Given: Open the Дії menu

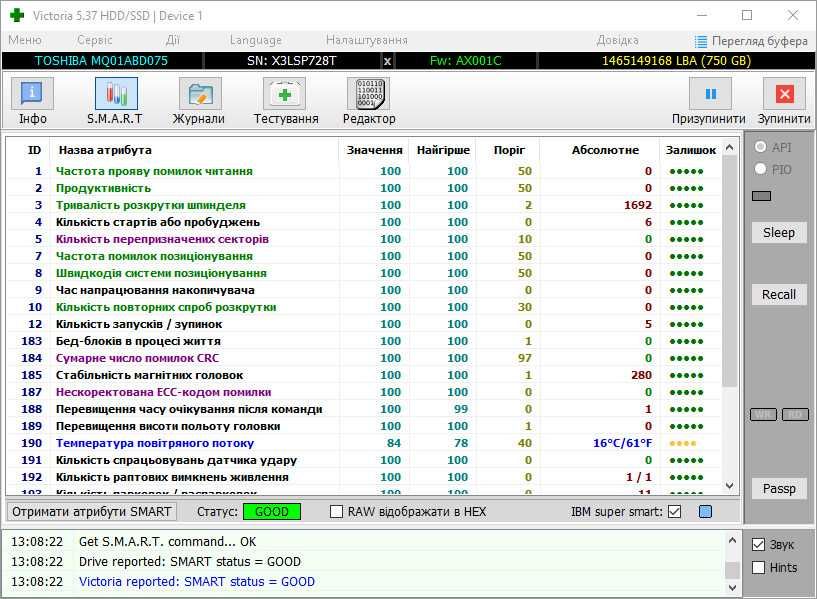Looking at the screenshot, I should (x=172, y=40).
